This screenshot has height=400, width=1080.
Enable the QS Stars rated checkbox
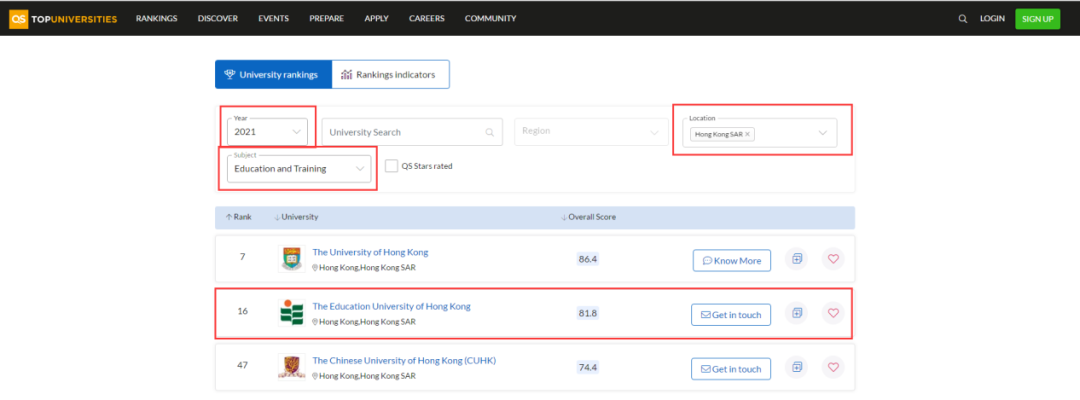(x=391, y=166)
